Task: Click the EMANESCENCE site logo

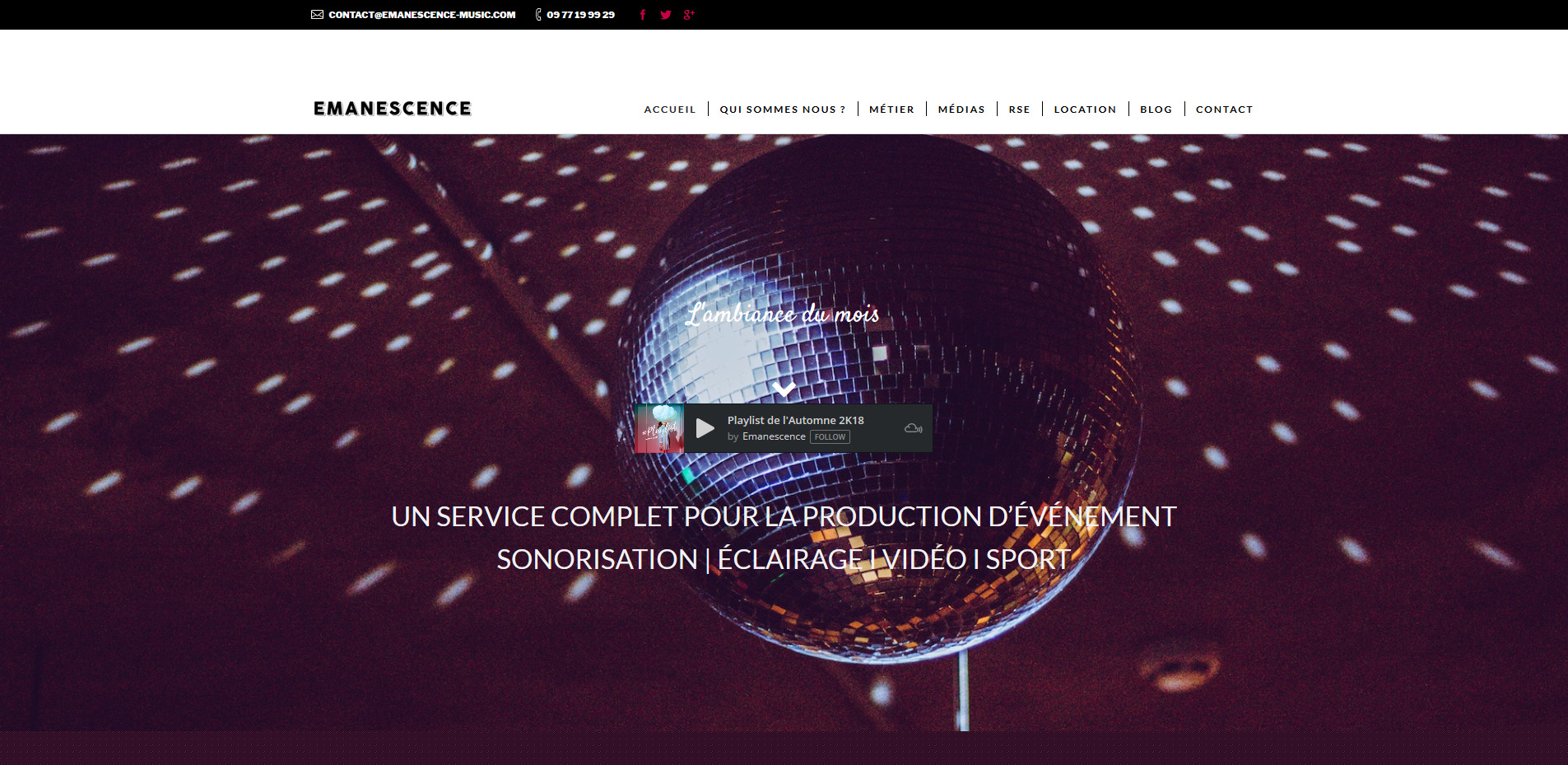Action: 393,109
